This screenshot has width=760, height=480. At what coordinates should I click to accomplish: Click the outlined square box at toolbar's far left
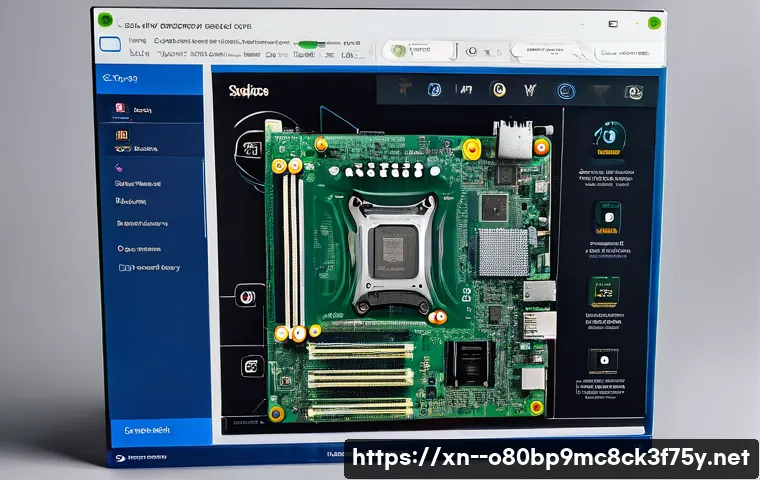(x=111, y=43)
